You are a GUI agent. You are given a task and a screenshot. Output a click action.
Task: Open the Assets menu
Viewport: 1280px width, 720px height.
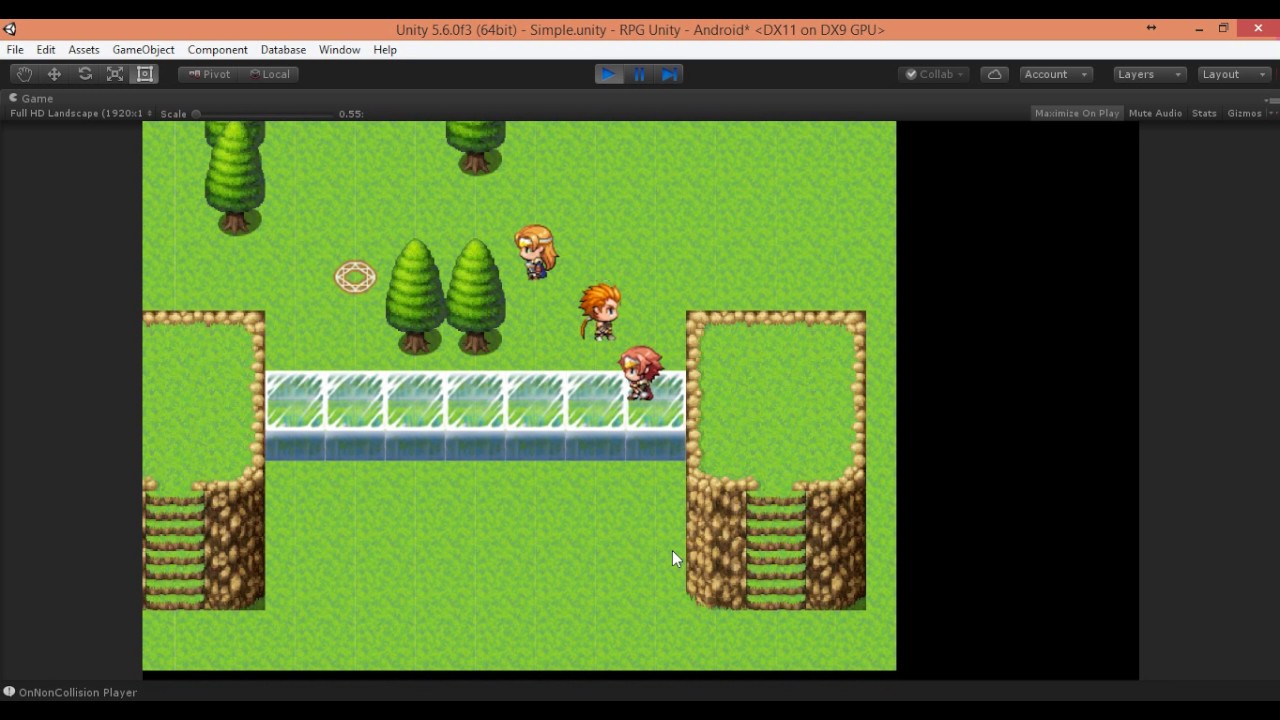point(84,50)
